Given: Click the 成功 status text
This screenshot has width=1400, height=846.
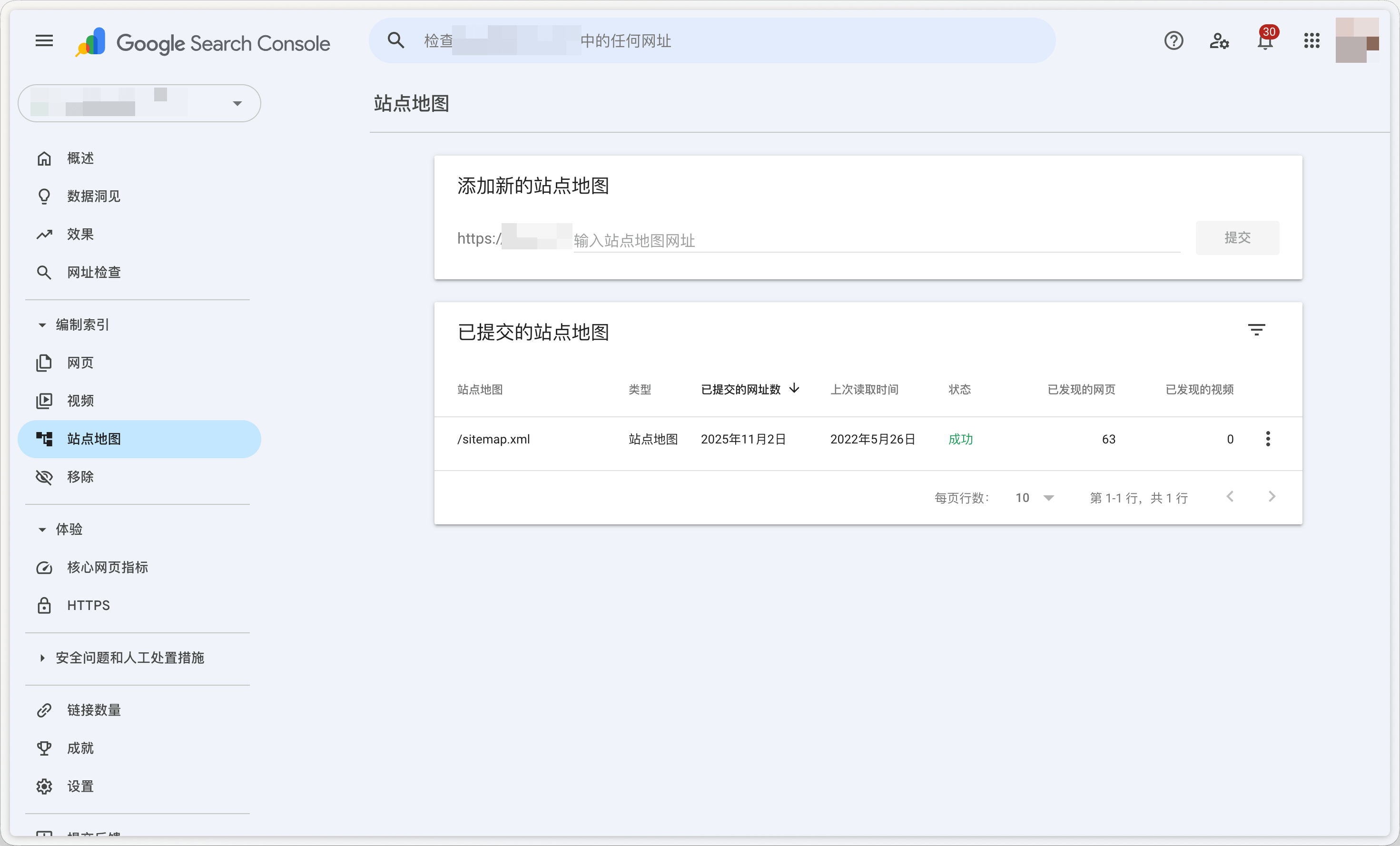Looking at the screenshot, I should point(960,439).
